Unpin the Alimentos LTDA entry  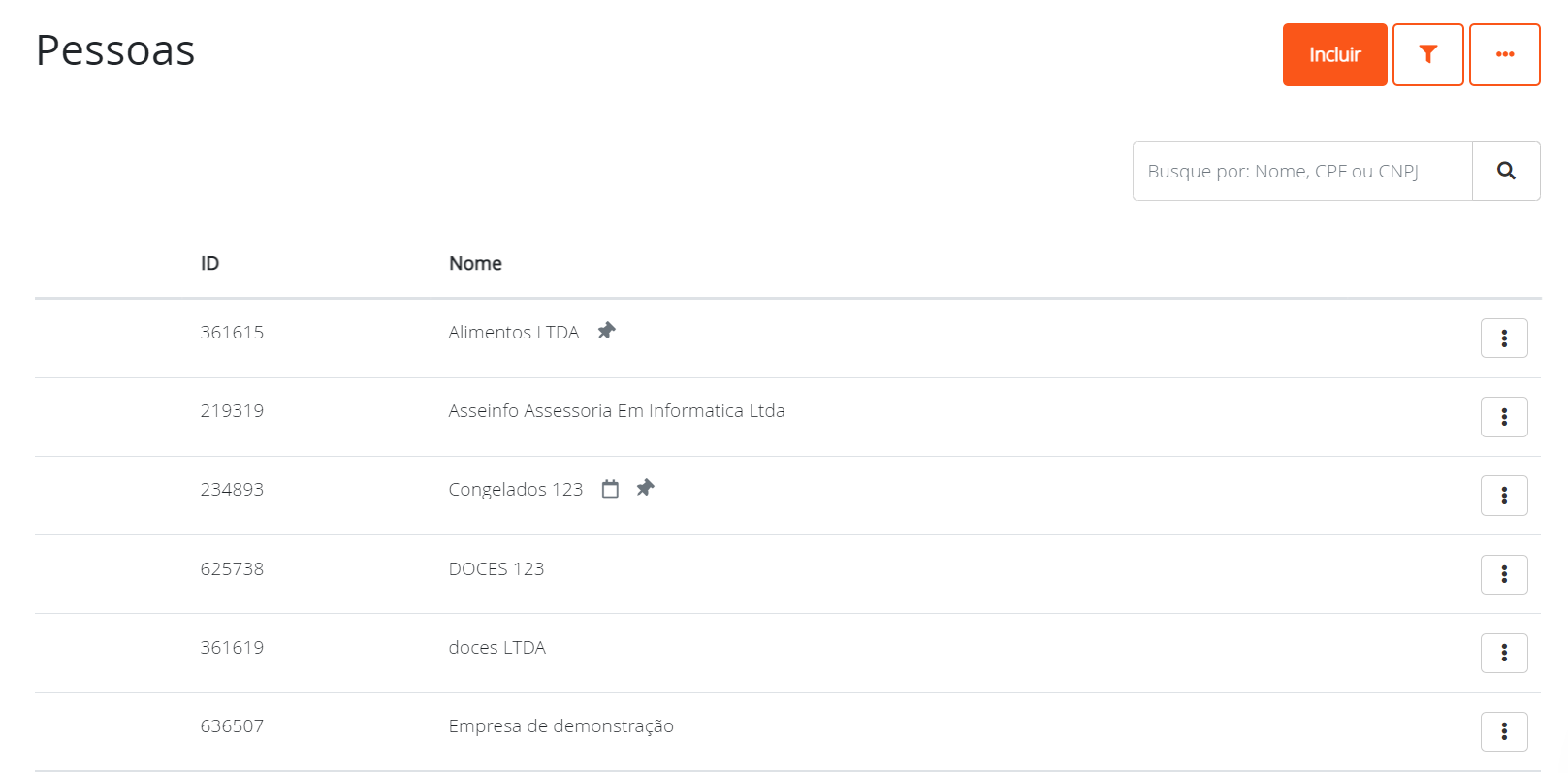[606, 331]
